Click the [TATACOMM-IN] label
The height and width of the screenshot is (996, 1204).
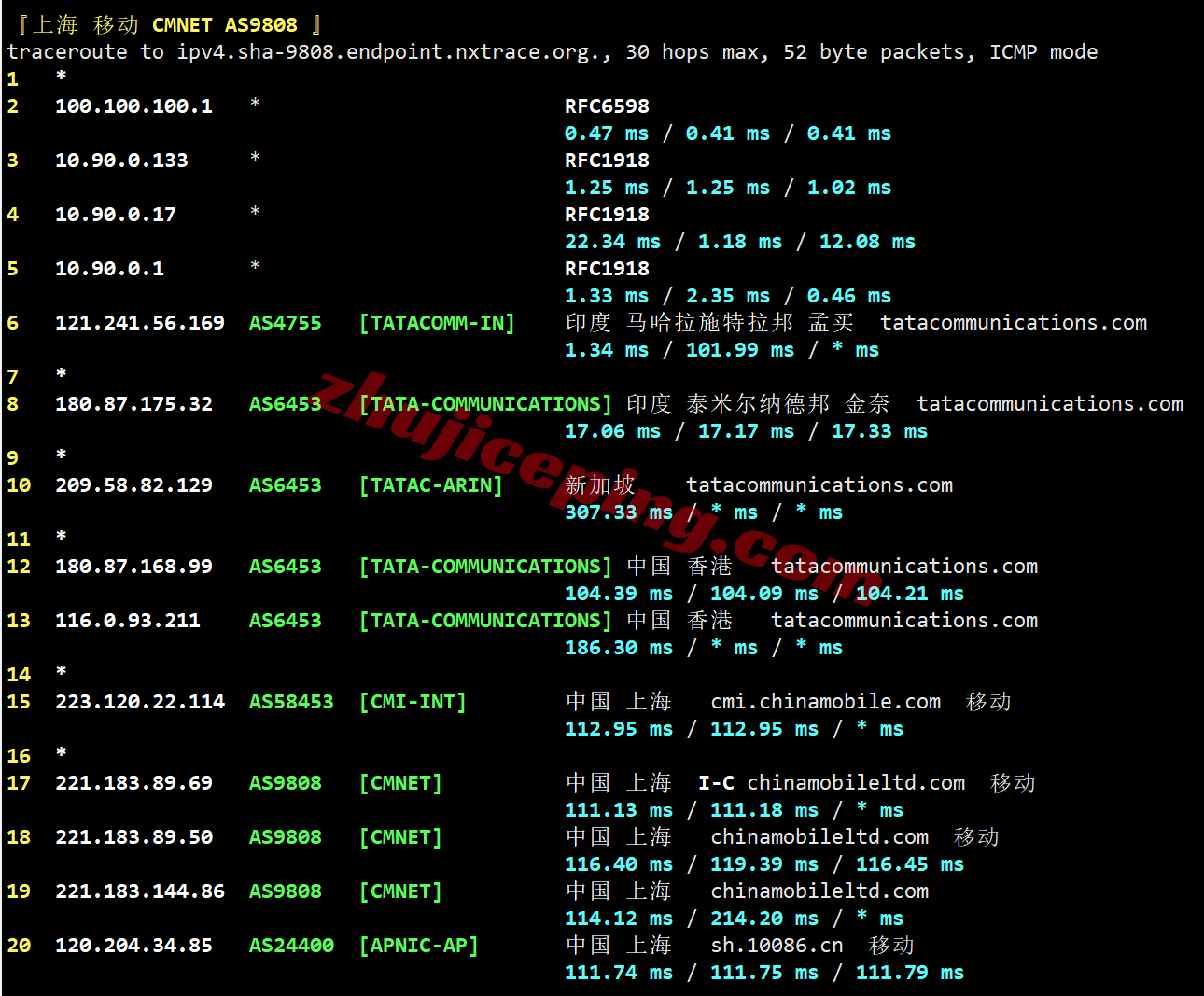click(437, 323)
